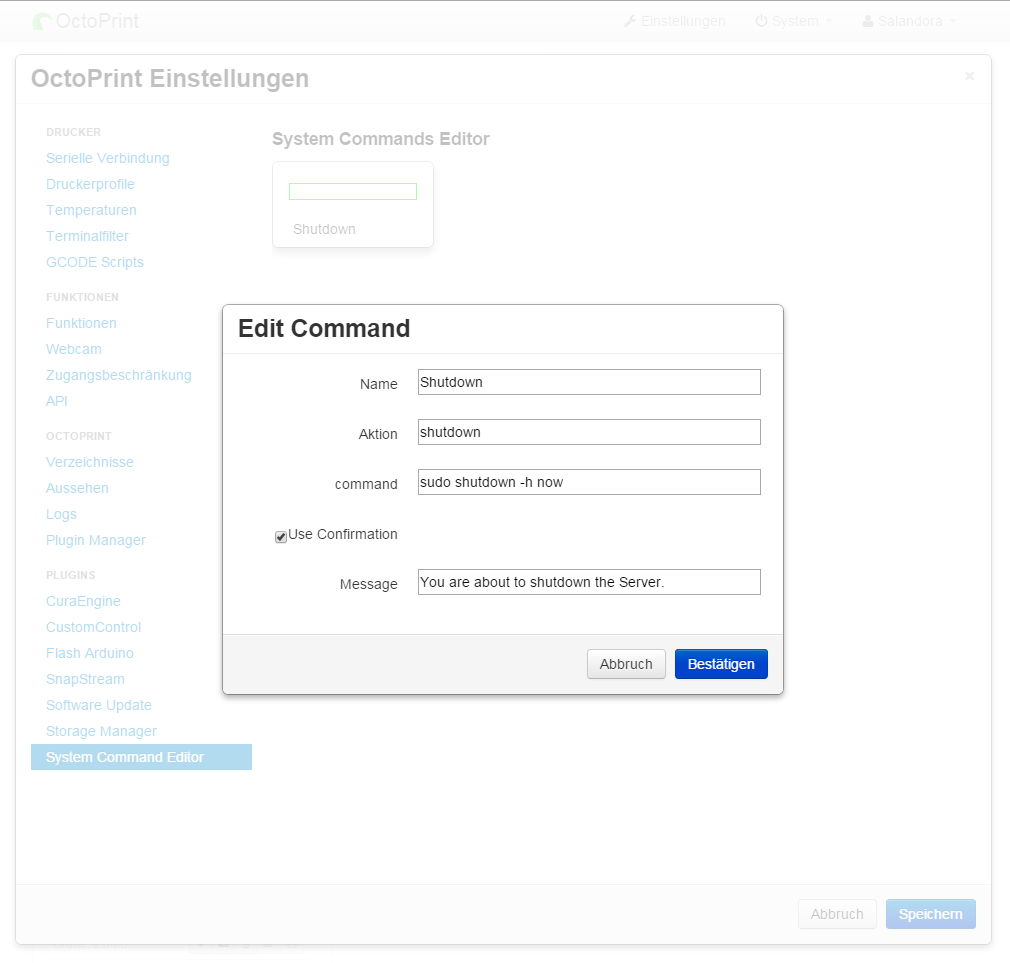
Task: Open GCODE Scripts settings
Action: (95, 262)
